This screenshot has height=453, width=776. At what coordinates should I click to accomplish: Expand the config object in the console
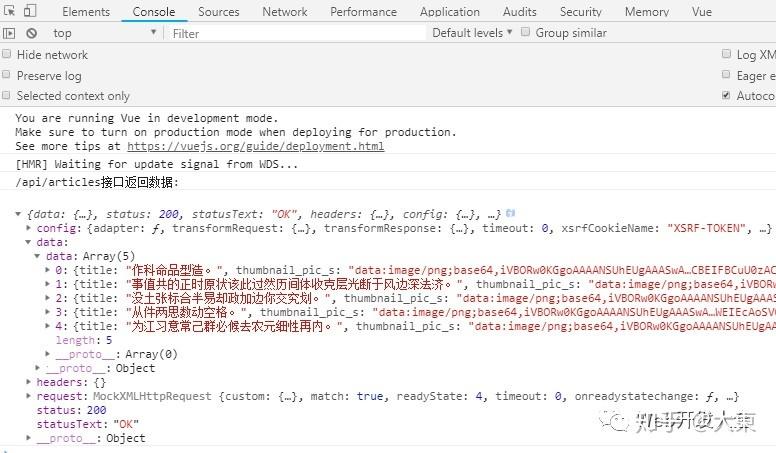pos(28,228)
